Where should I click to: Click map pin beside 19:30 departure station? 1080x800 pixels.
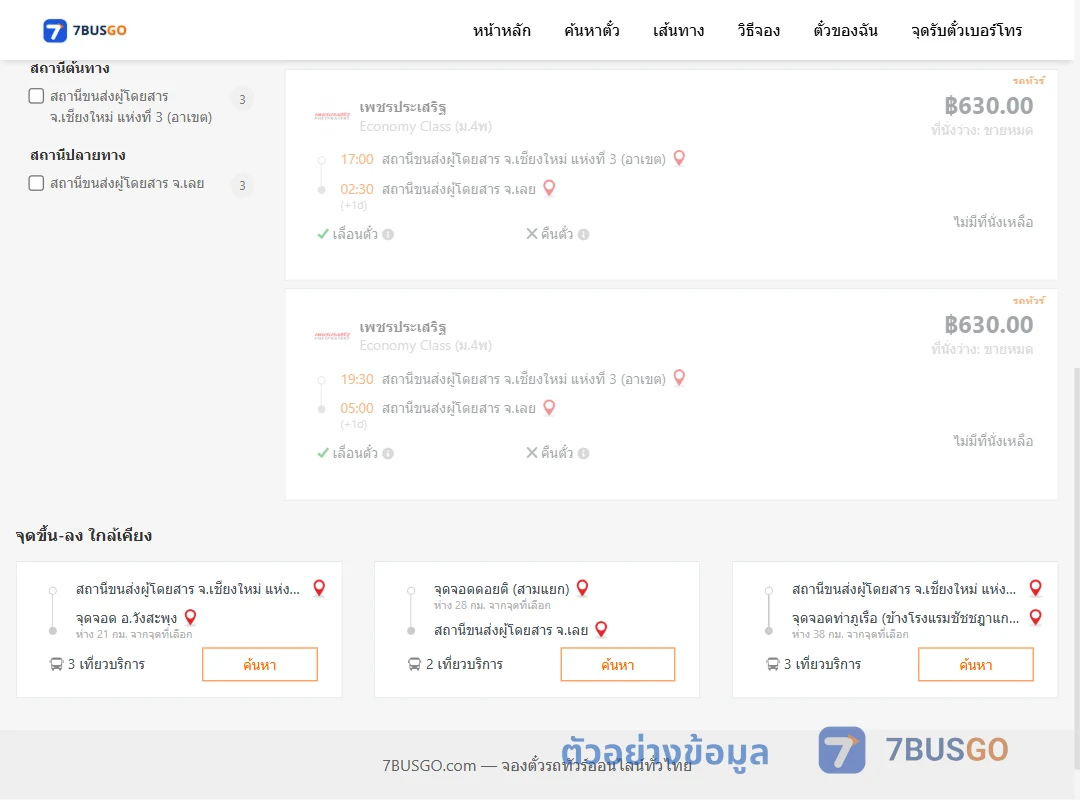[679, 378]
